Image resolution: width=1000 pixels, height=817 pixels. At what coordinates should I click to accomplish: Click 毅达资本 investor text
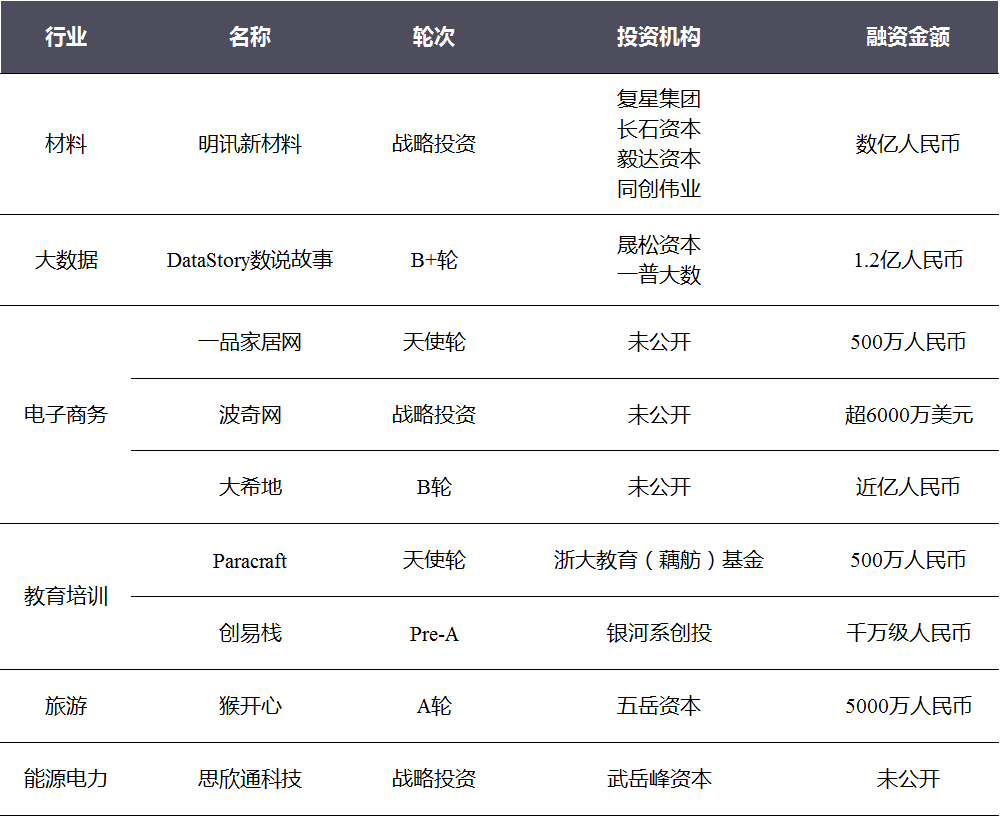tap(659, 159)
